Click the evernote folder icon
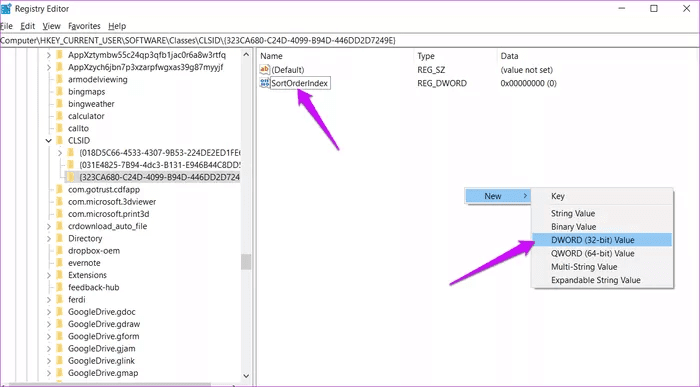700x387 pixels. tap(60, 263)
